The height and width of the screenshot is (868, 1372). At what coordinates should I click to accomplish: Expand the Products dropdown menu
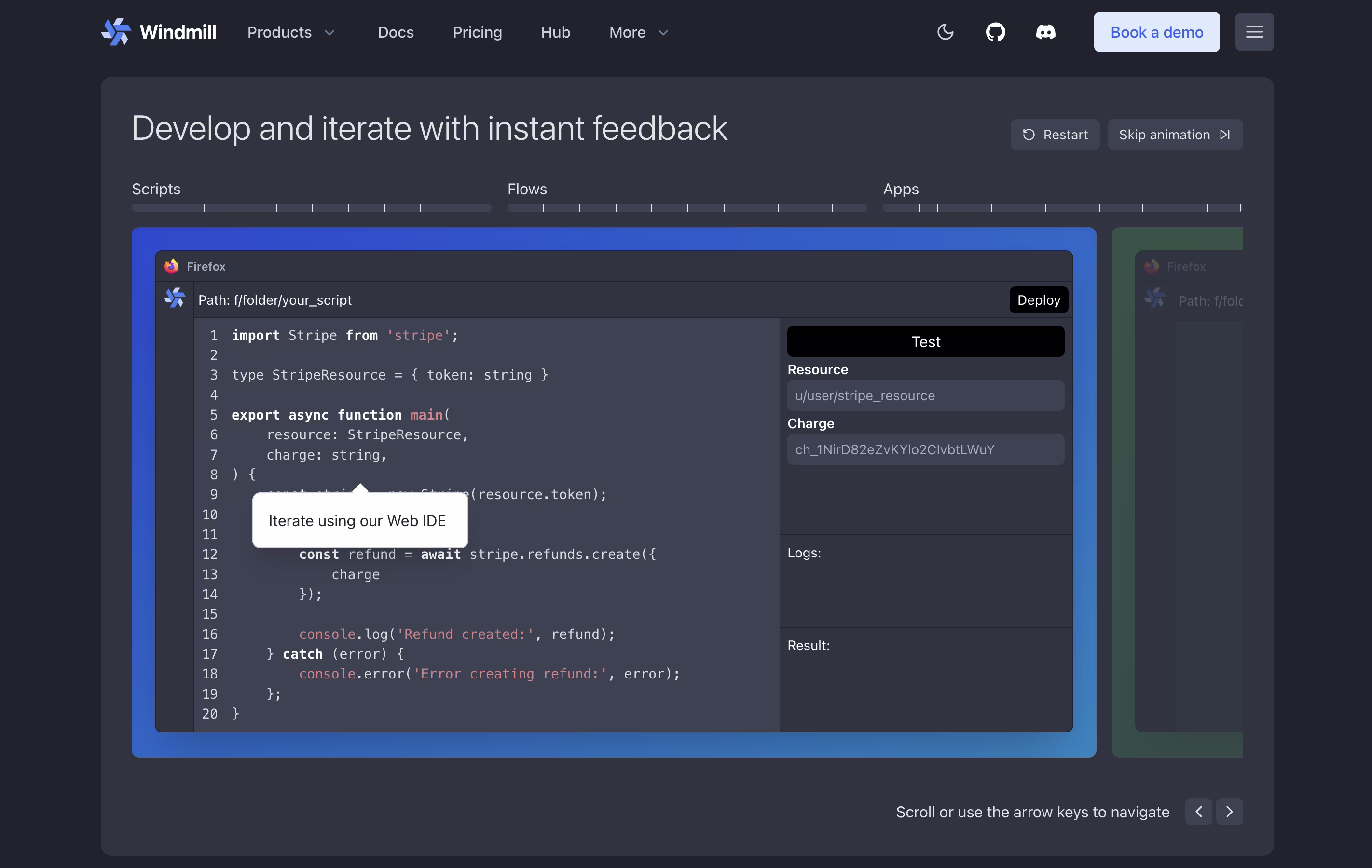tap(290, 32)
